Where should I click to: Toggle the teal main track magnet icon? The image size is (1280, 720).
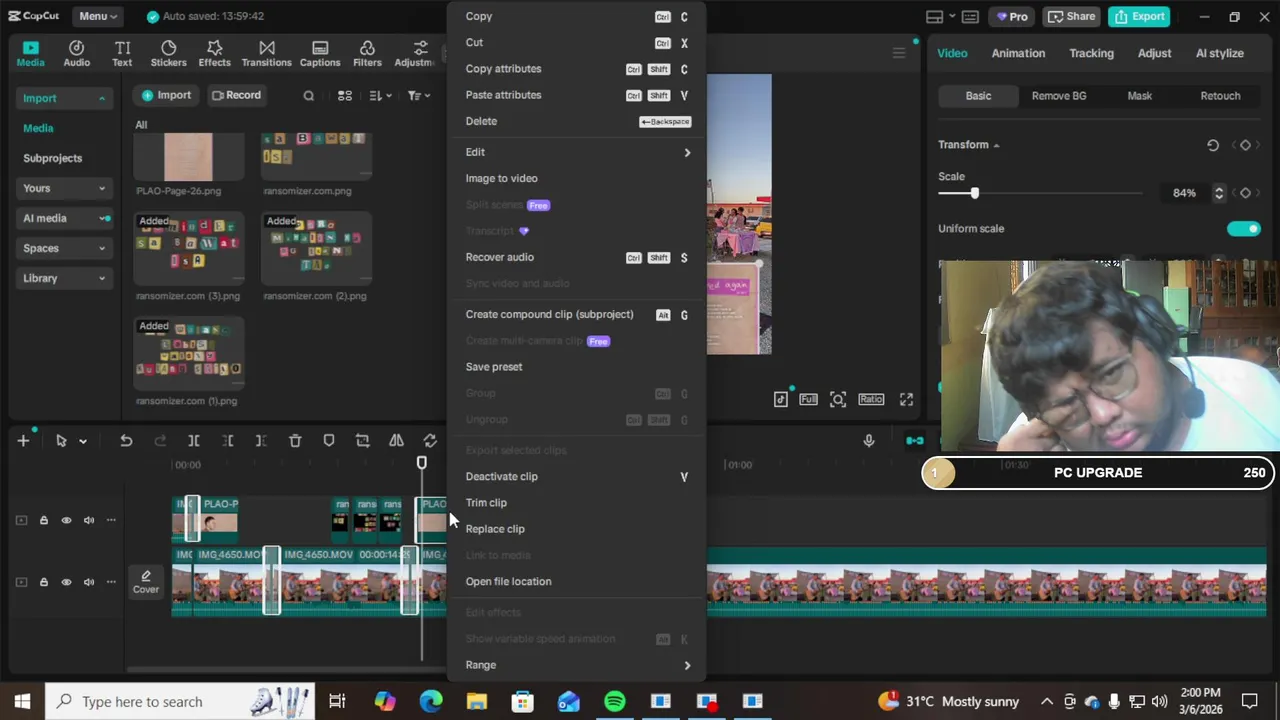(915, 441)
